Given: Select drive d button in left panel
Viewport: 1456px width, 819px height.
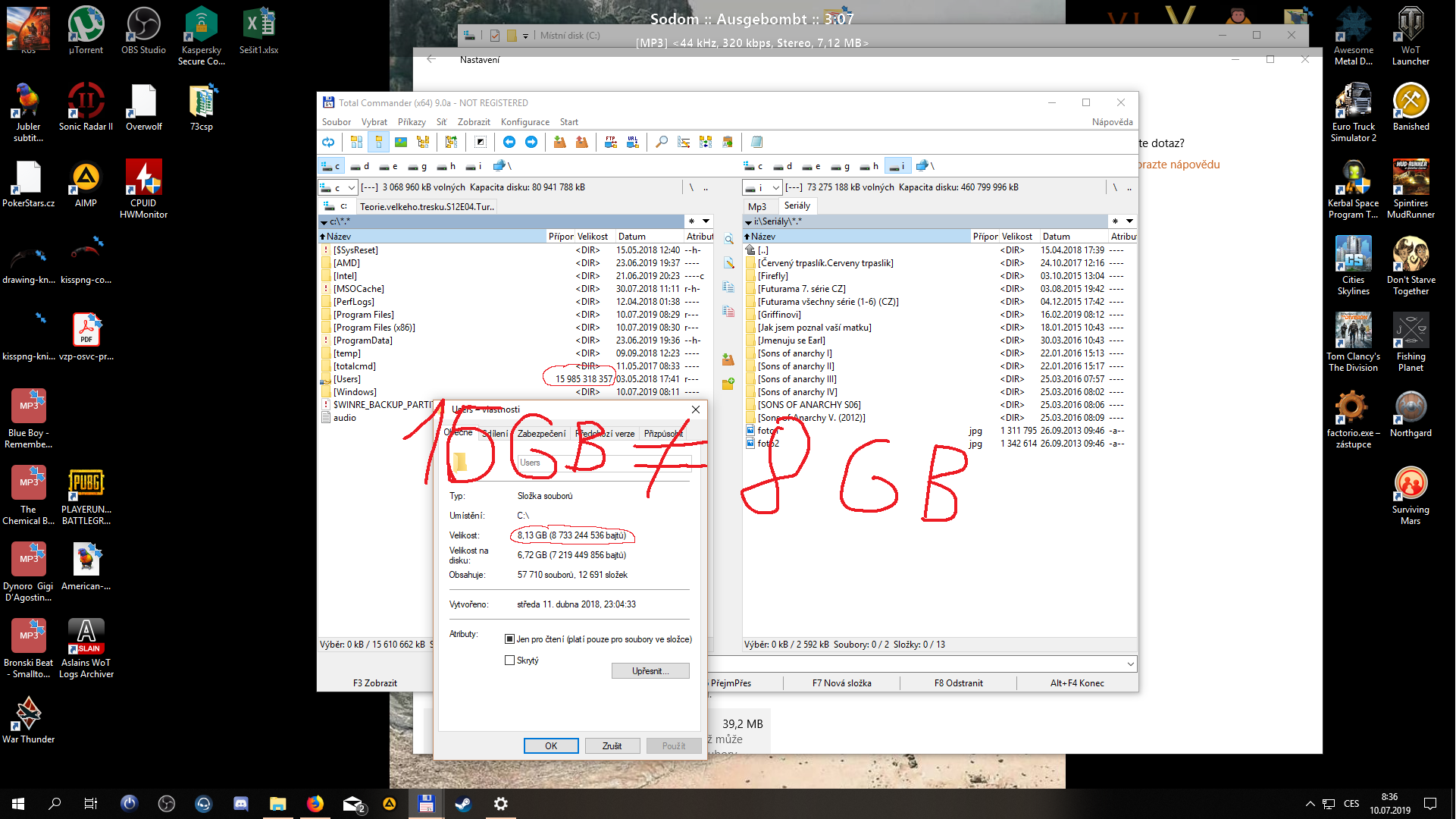Looking at the screenshot, I should (x=360, y=166).
